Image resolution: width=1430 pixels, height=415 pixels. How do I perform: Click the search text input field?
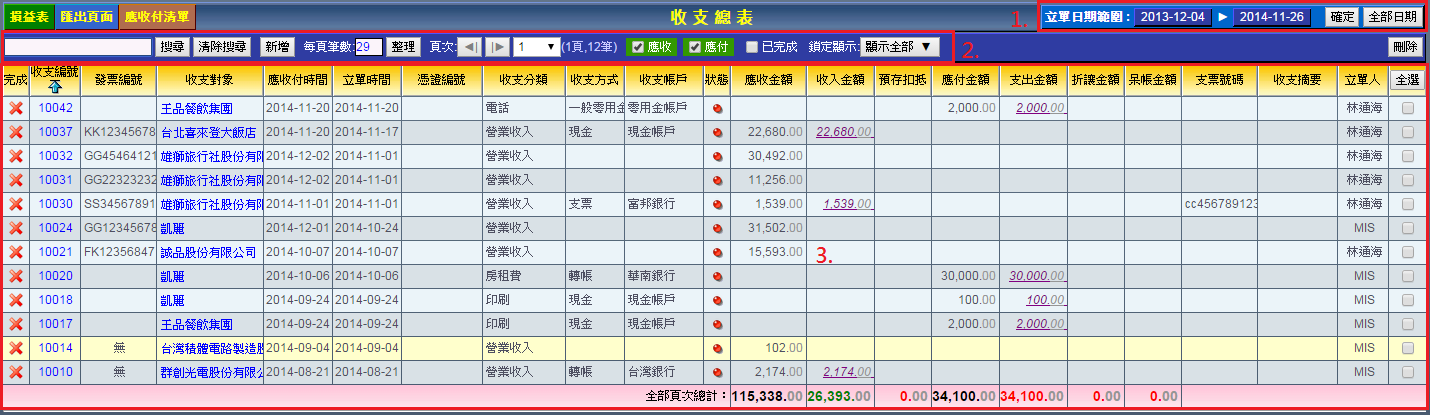tap(78, 47)
